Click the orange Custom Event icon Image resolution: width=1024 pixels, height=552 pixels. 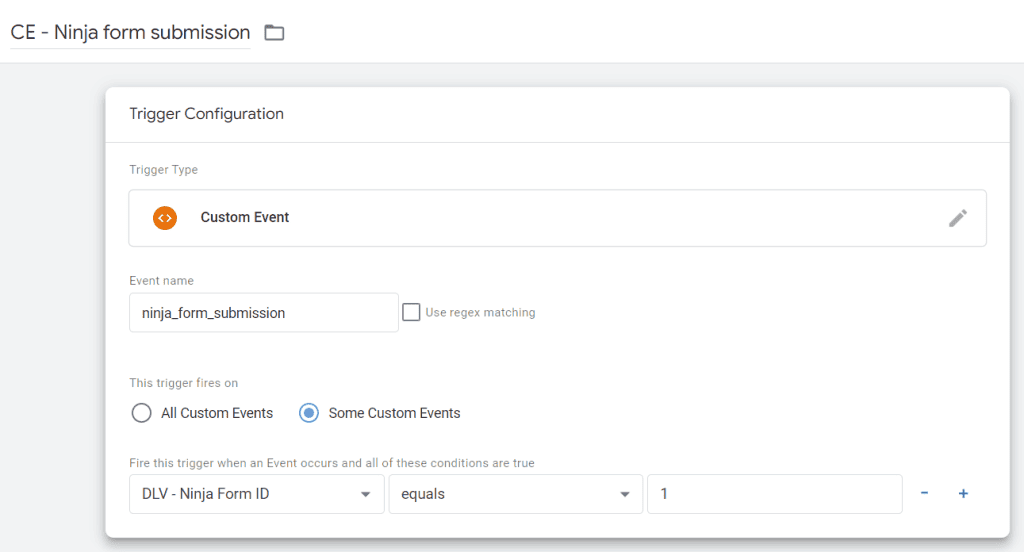point(165,218)
